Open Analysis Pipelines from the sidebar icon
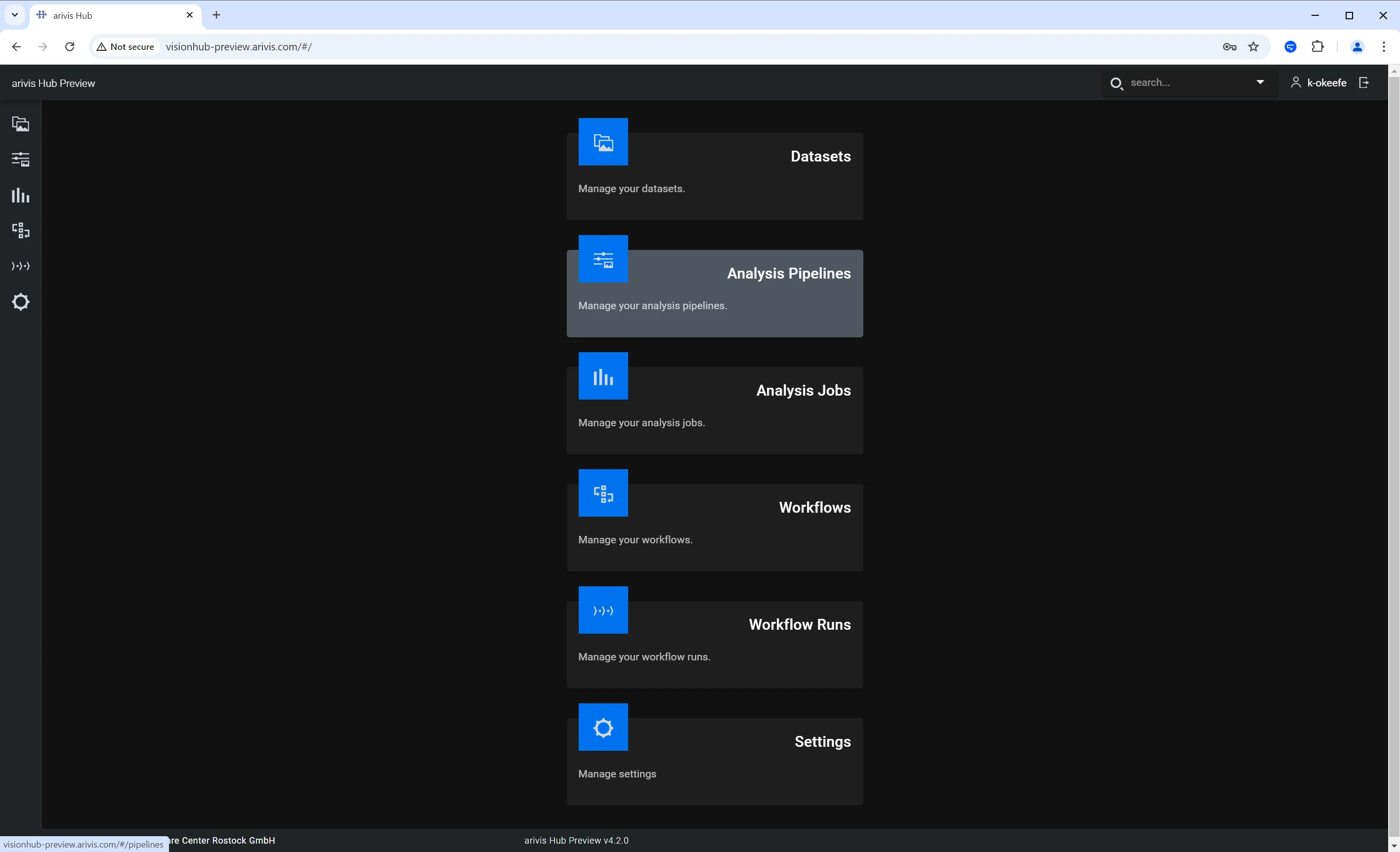 click(x=20, y=160)
